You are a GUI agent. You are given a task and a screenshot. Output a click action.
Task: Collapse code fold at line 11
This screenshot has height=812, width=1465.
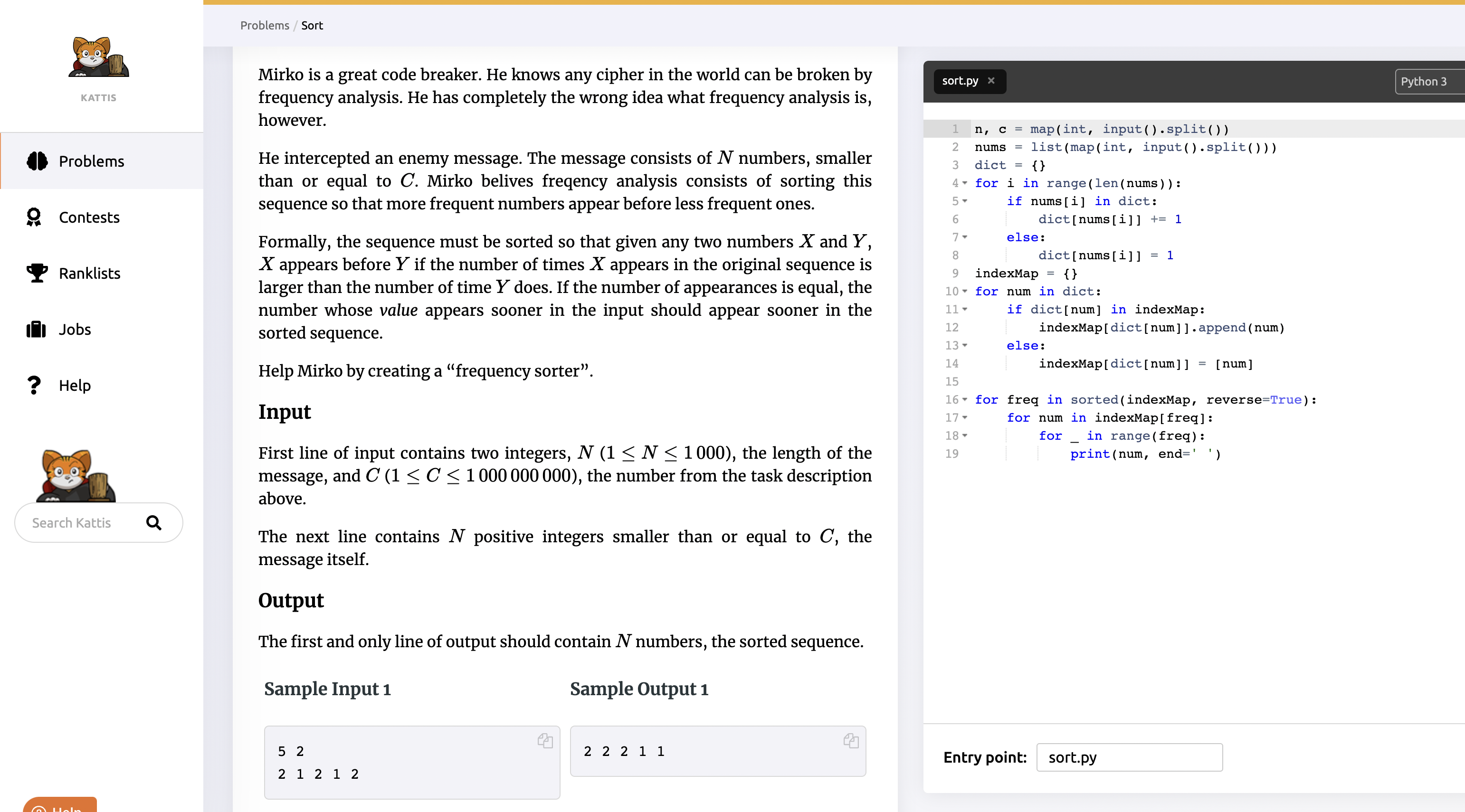[965, 309]
